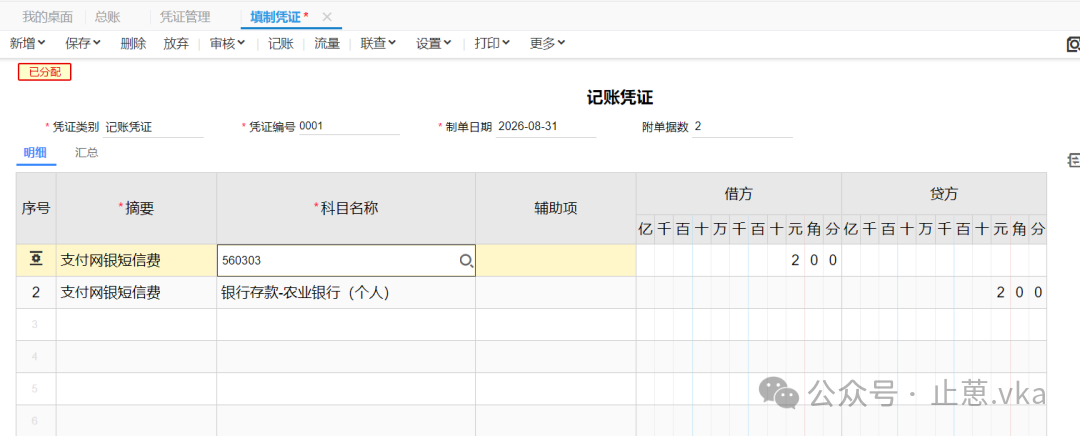This screenshot has width=1080, height=436.
Task: Click the scan icon at top right
Action: point(1073,45)
